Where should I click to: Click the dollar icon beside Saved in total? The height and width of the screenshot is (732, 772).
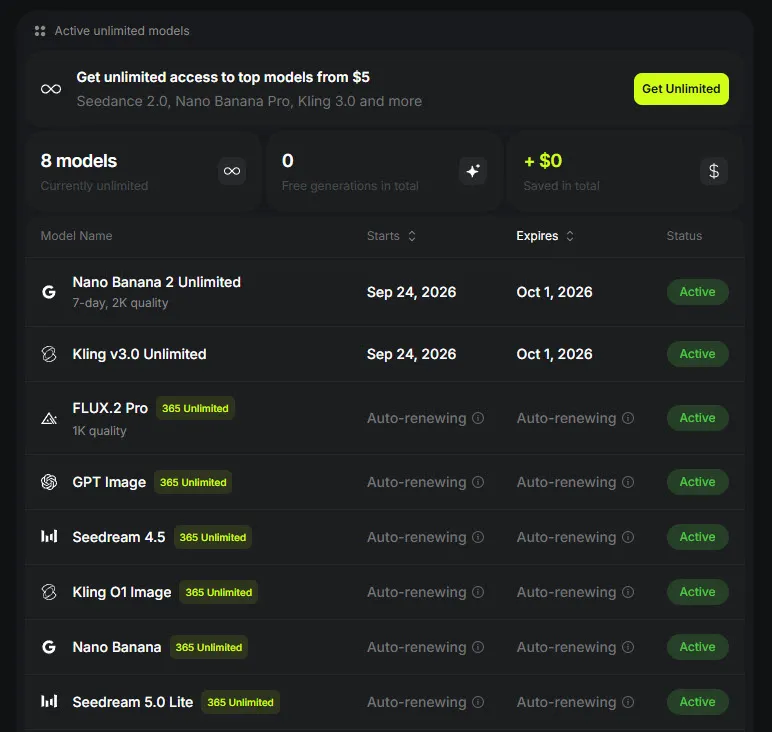[714, 171]
